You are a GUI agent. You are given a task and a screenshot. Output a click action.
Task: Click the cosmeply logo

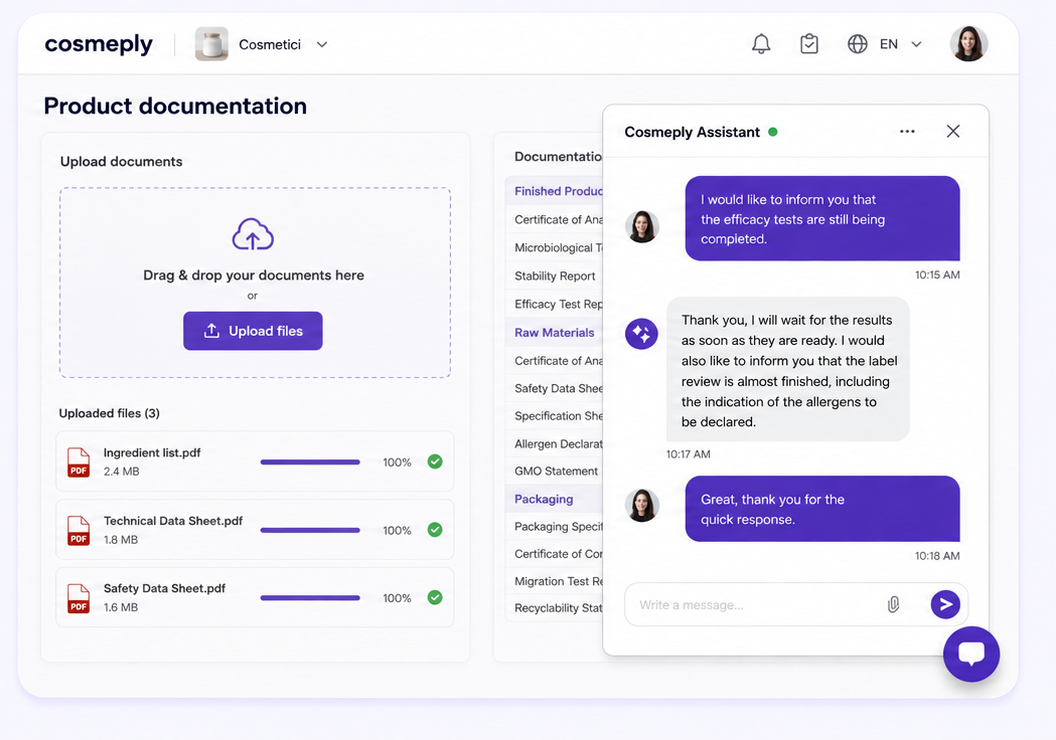(x=99, y=44)
